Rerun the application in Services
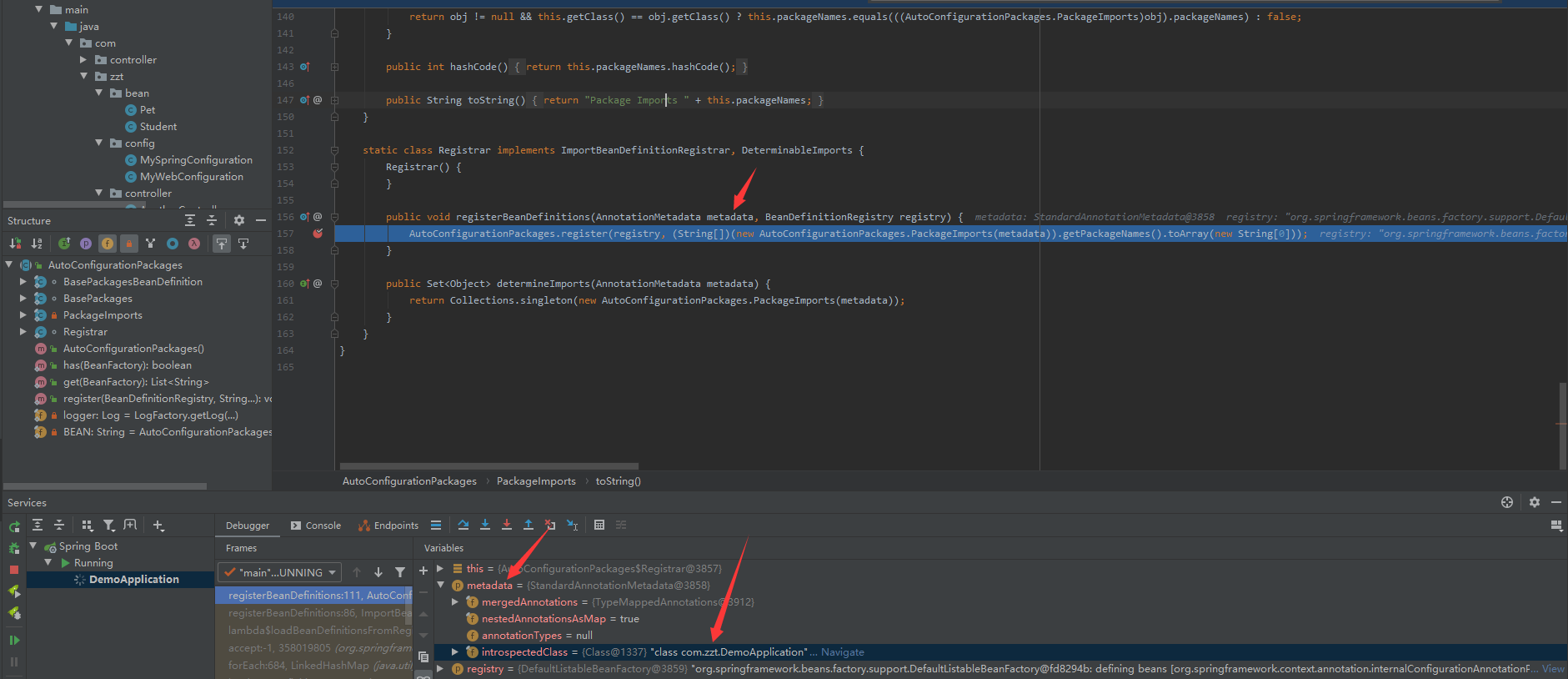Viewport: 1568px width, 679px height. pos(14,526)
